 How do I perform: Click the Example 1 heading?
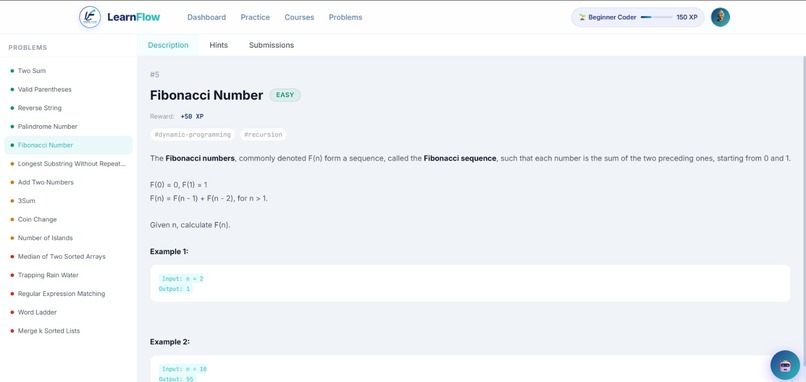pyautogui.click(x=169, y=251)
